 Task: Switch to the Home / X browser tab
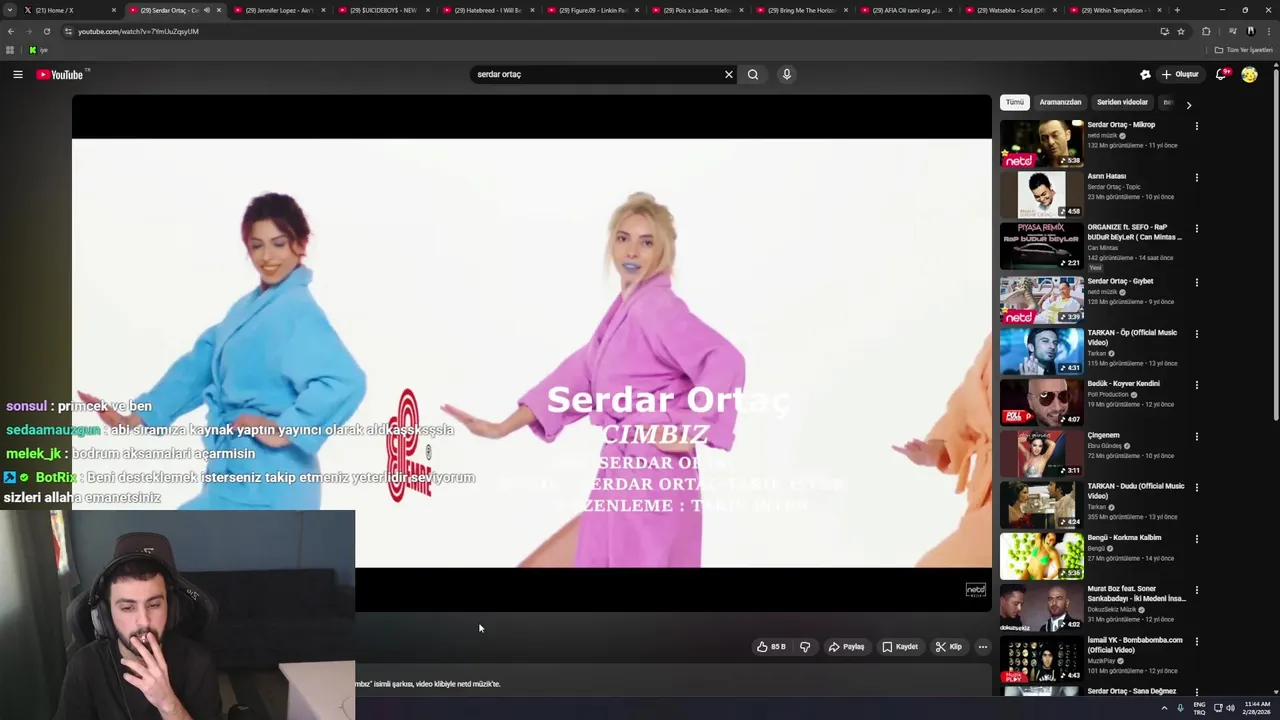tap(68, 10)
